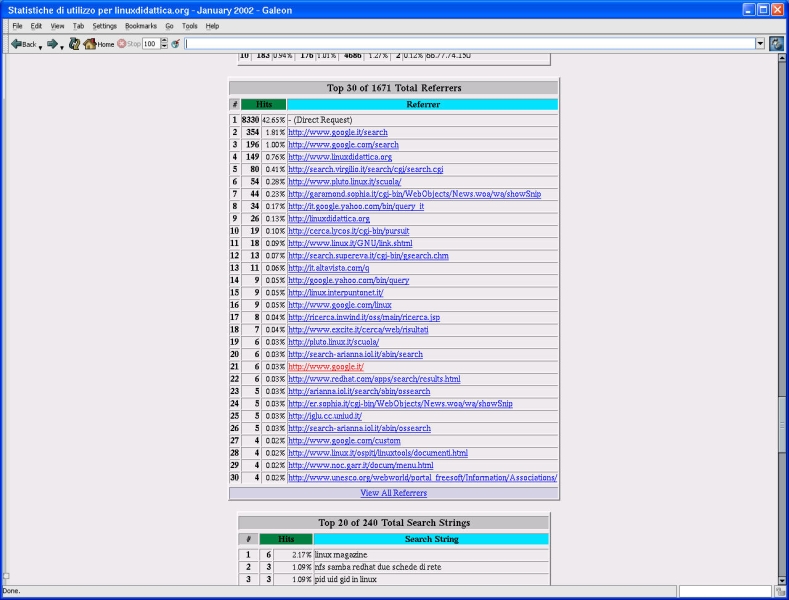Screen dimensions: 789x600
Task: Open the linux.interpuntonet.it link
Action: (x=336, y=293)
